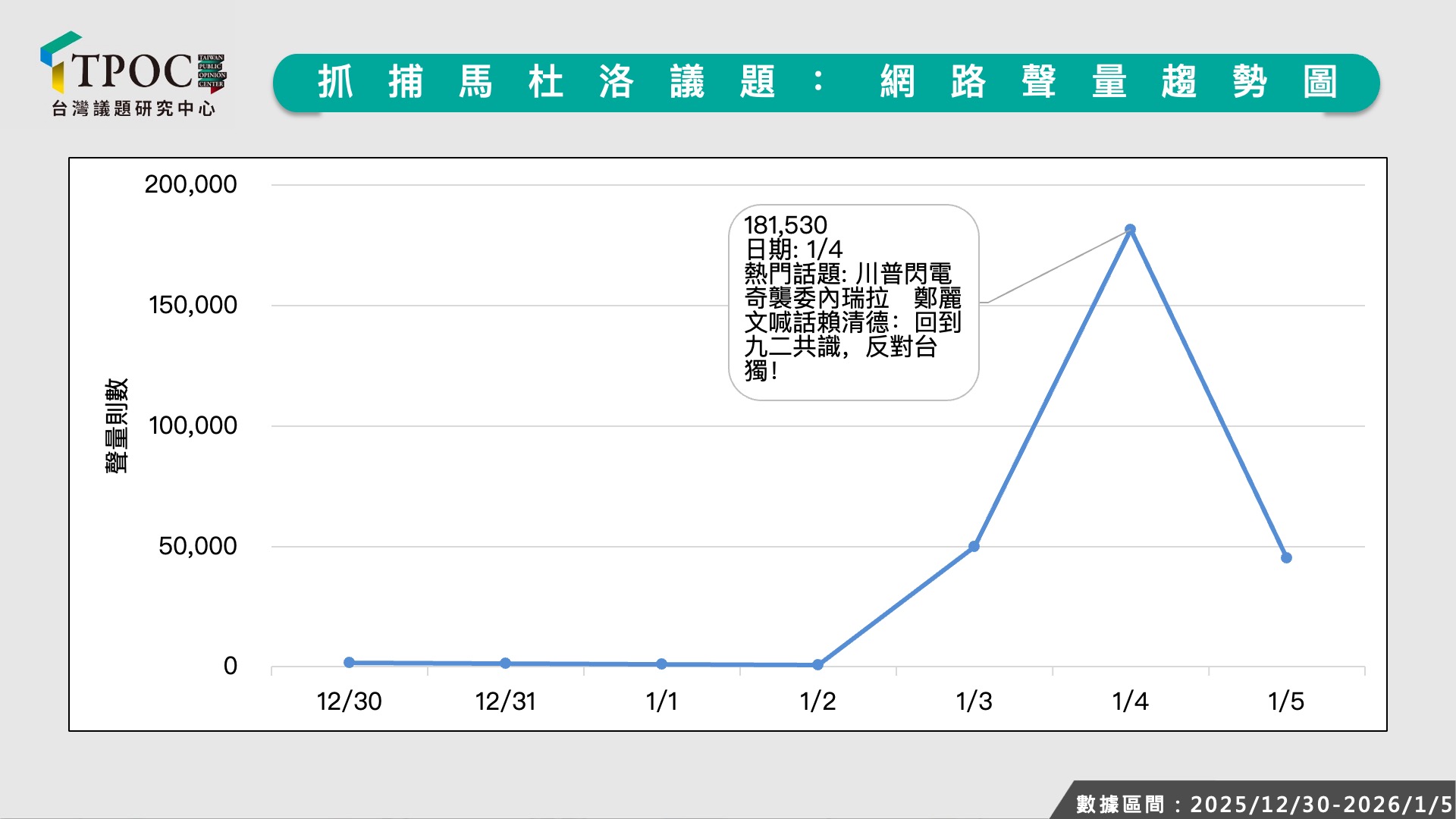
Task: Click the 12/31 data point marker
Action: 505,663
